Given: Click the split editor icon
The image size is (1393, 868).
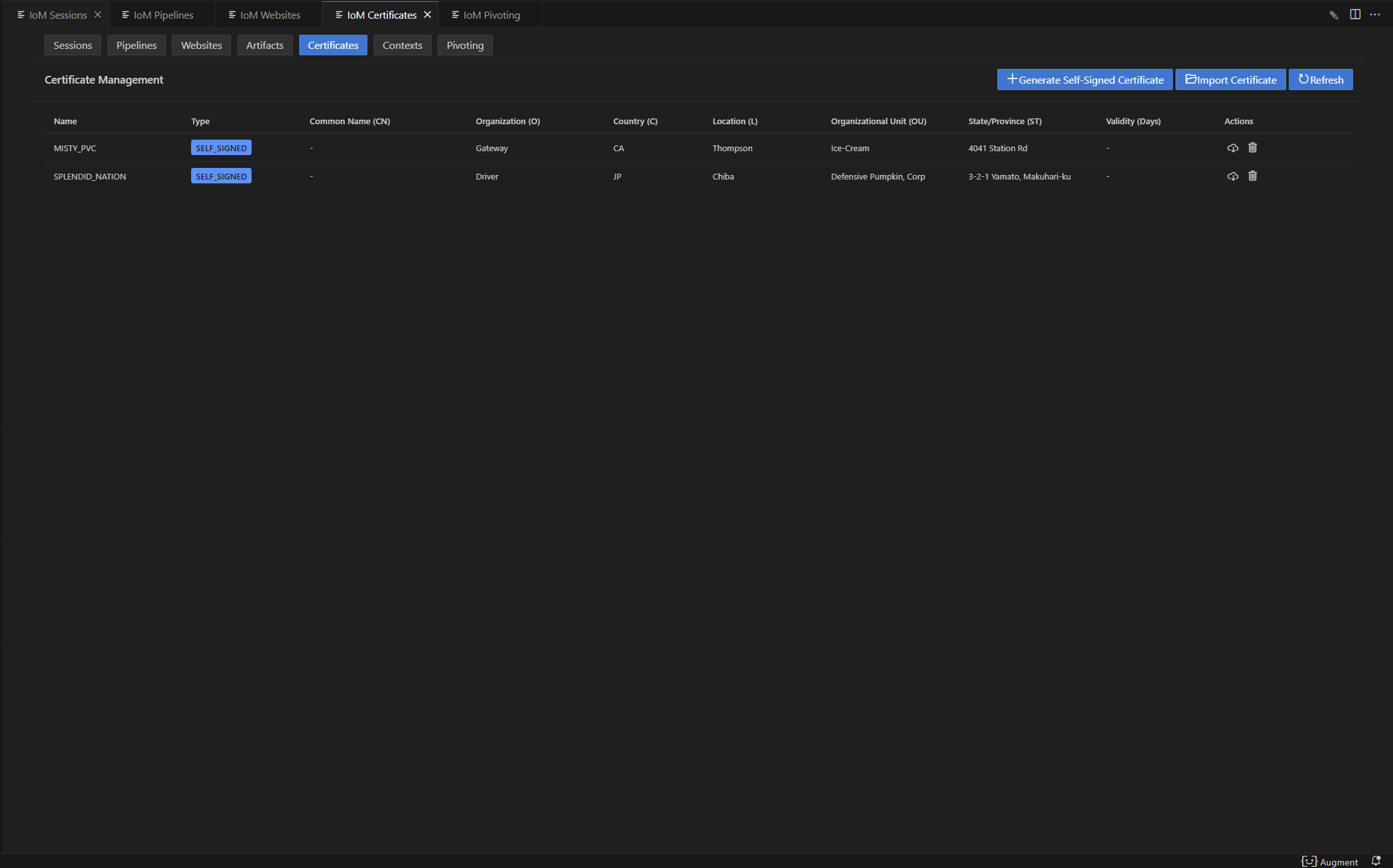Looking at the screenshot, I should tap(1354, 15).
